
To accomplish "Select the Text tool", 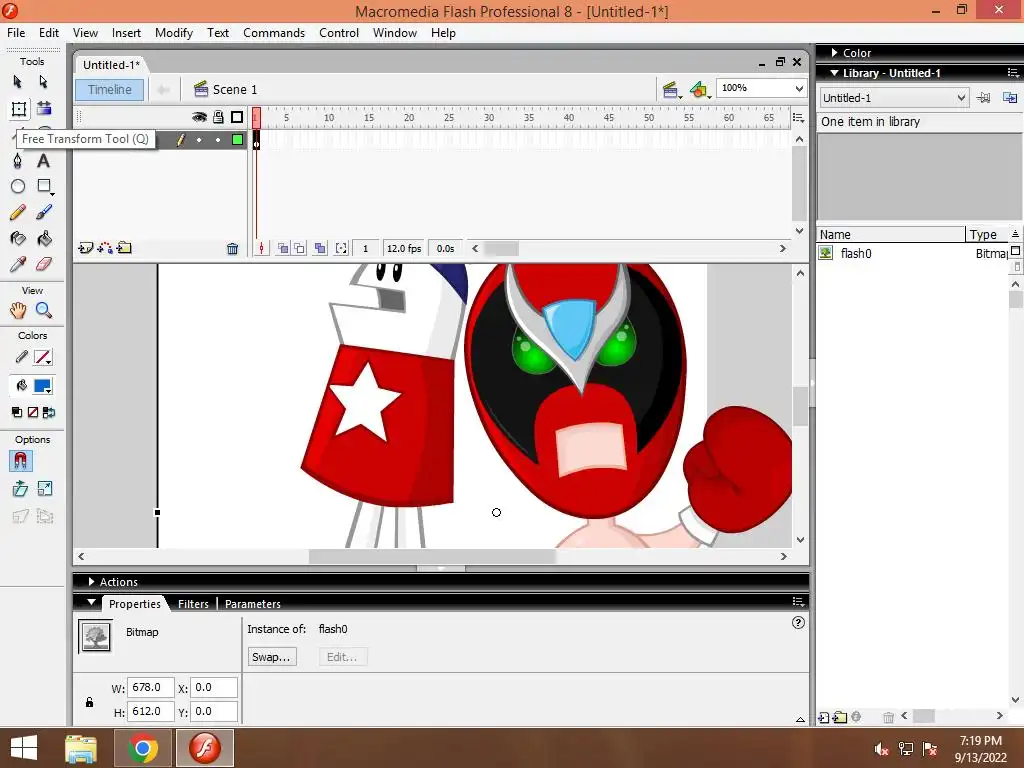I will point(43,161).
